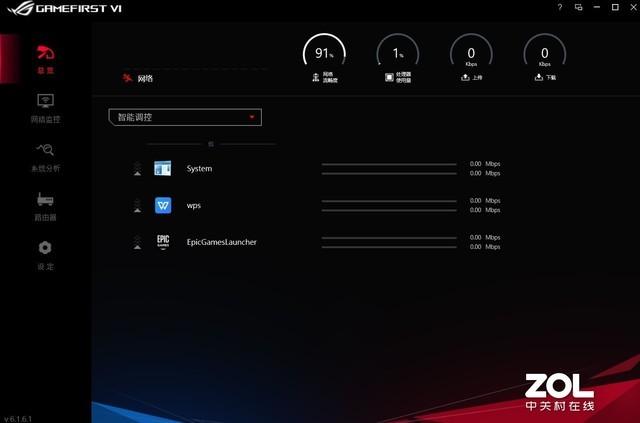Viewport: 640px width, 423px height.
Task: Select the EpicGamesLauncher process name
Action: [222, 242]
